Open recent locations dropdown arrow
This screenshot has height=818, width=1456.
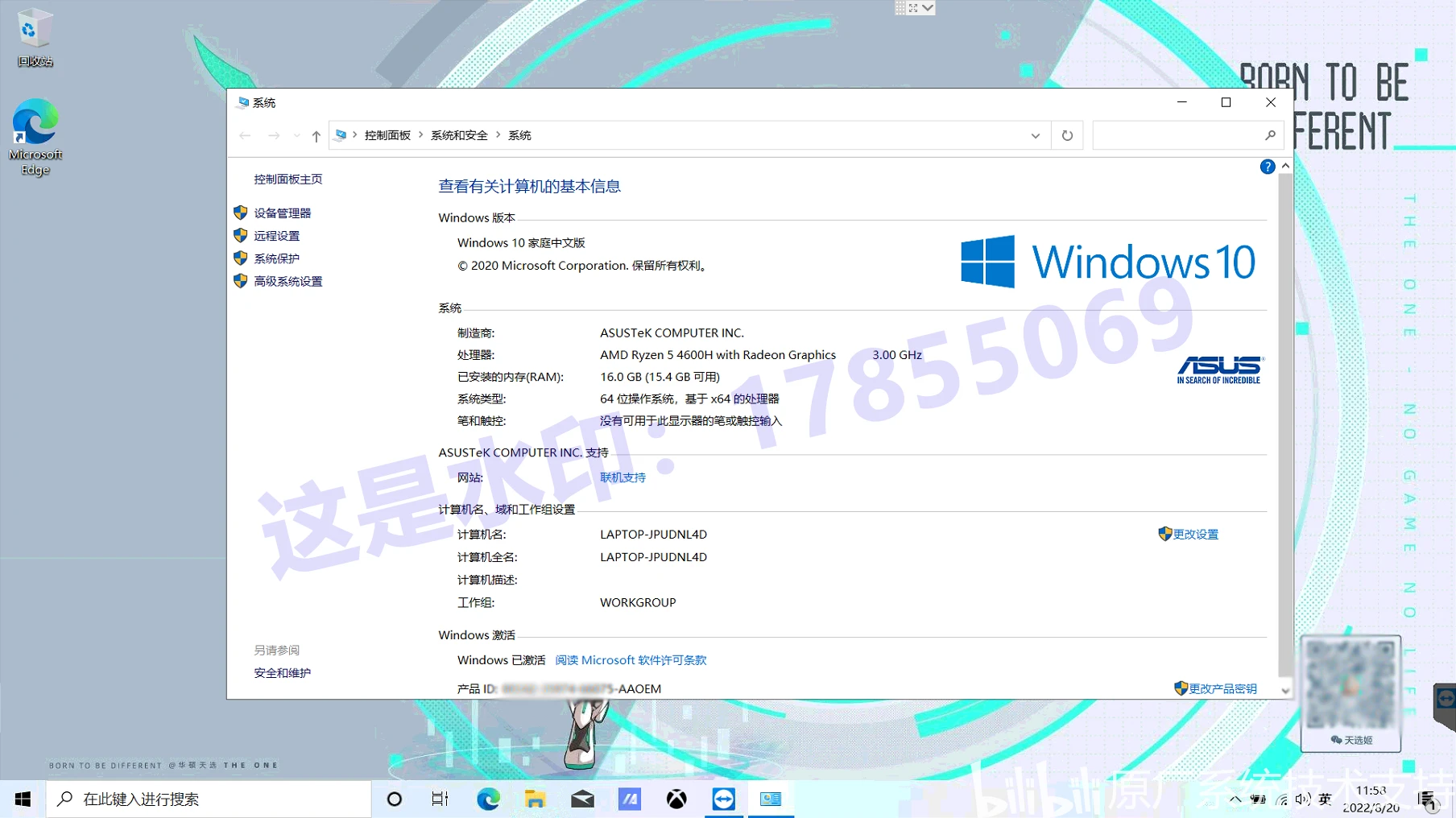pos(296,135)
